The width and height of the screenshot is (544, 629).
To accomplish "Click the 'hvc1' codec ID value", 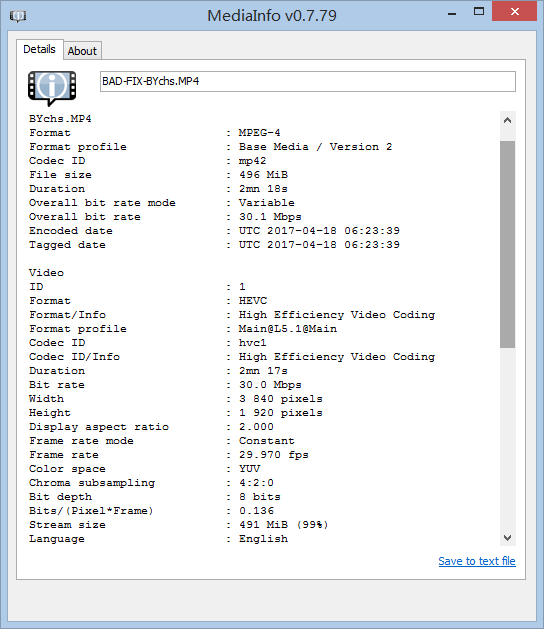I will pyautogui.click(x=252, y=343).
